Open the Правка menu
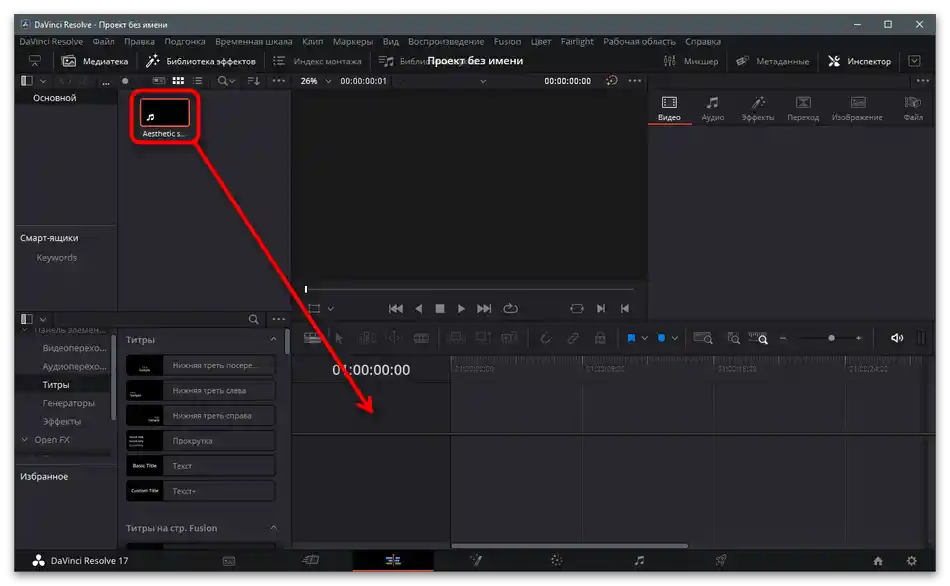 tap(139, 42)
